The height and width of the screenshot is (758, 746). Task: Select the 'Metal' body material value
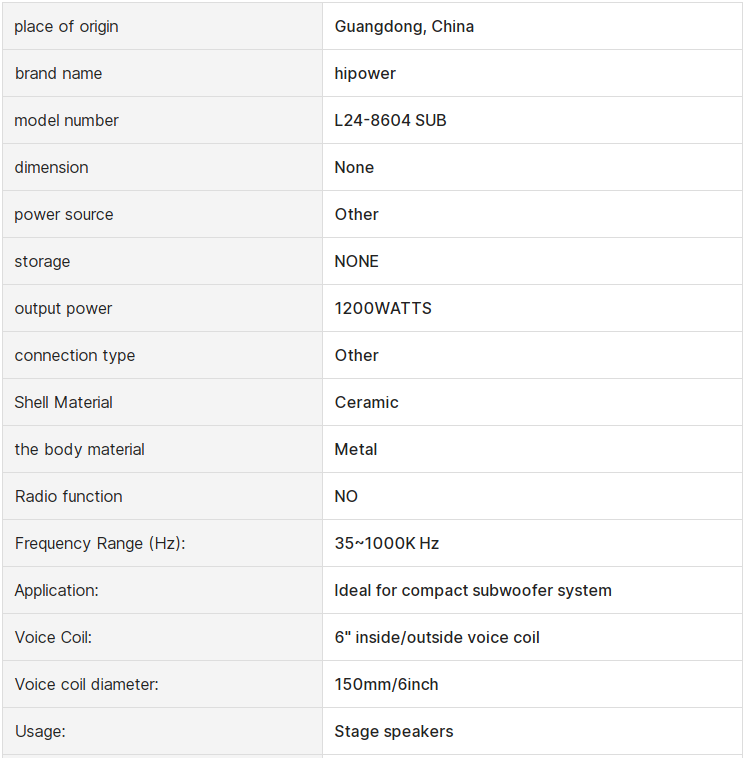pos(356,450)
